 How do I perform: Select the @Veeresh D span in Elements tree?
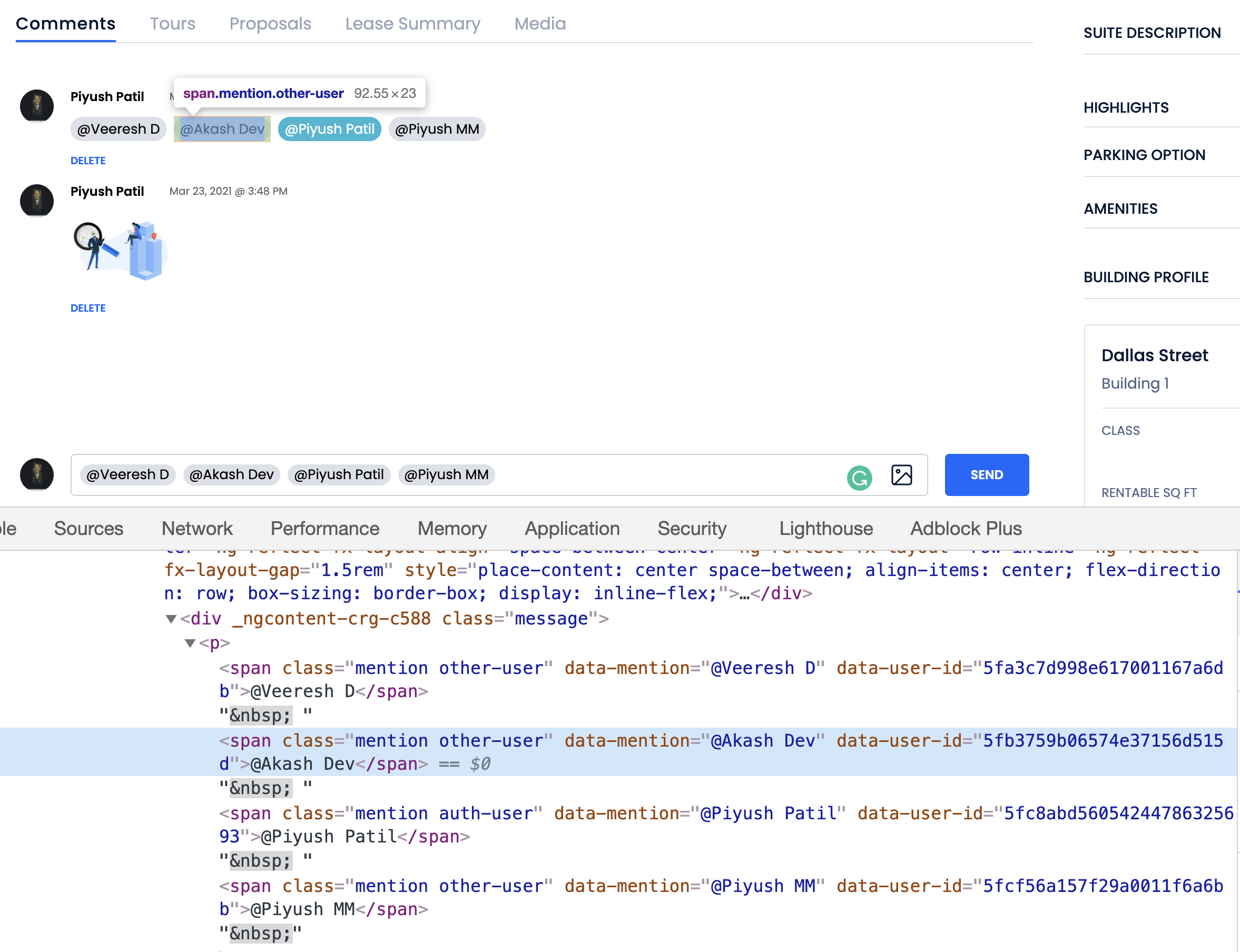(721, 679)
